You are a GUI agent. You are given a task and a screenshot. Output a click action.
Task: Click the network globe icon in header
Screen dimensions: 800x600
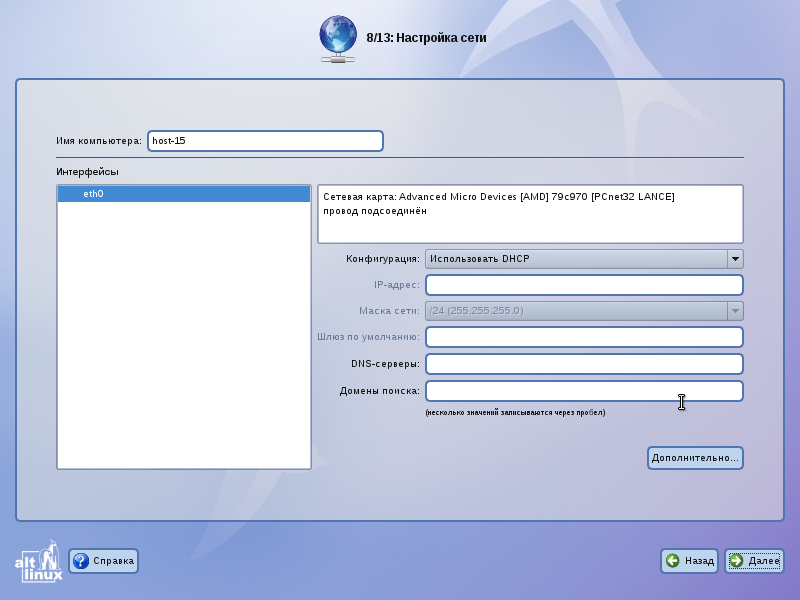click(338, 39)
